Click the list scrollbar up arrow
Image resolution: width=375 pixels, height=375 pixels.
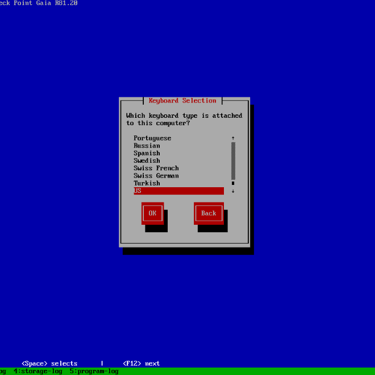click(233, 138)
